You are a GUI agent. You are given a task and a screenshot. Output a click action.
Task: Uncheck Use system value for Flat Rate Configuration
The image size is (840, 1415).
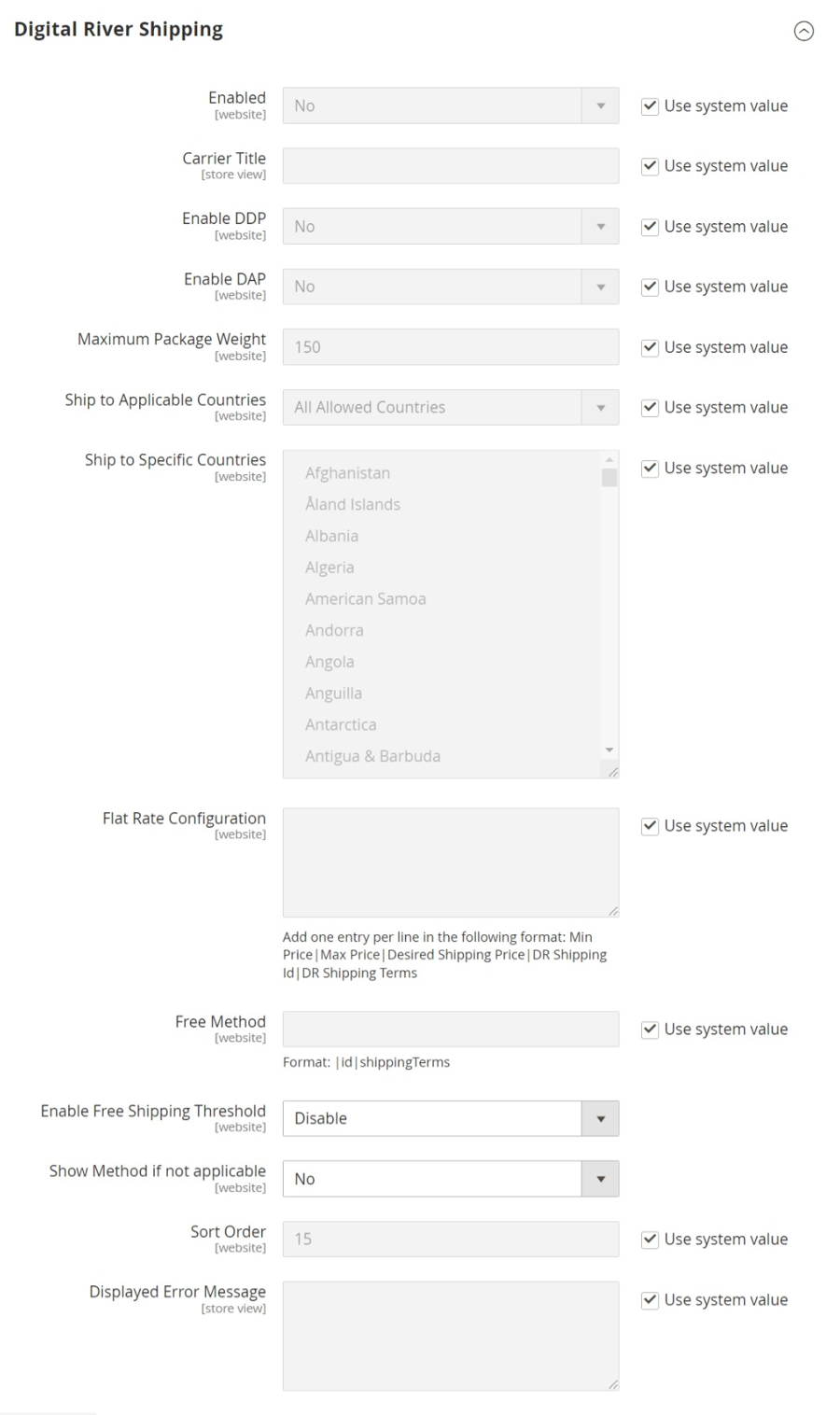pyautogui.click(x=650, y=826)
